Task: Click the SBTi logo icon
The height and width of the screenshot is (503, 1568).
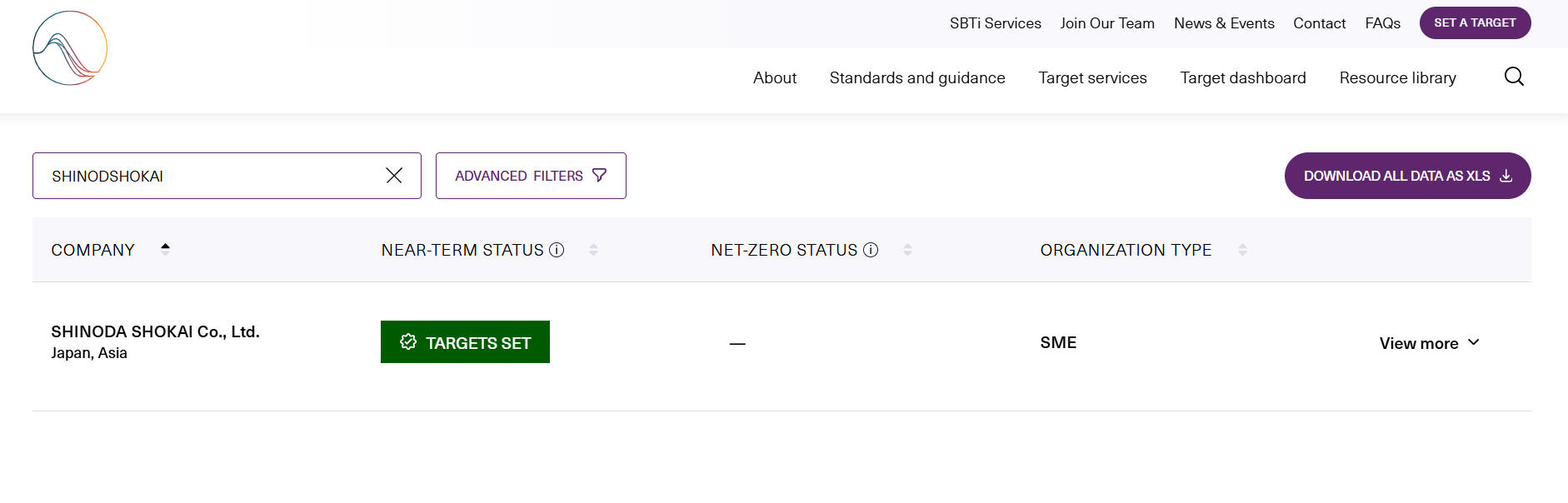Action: click(70, 48)
